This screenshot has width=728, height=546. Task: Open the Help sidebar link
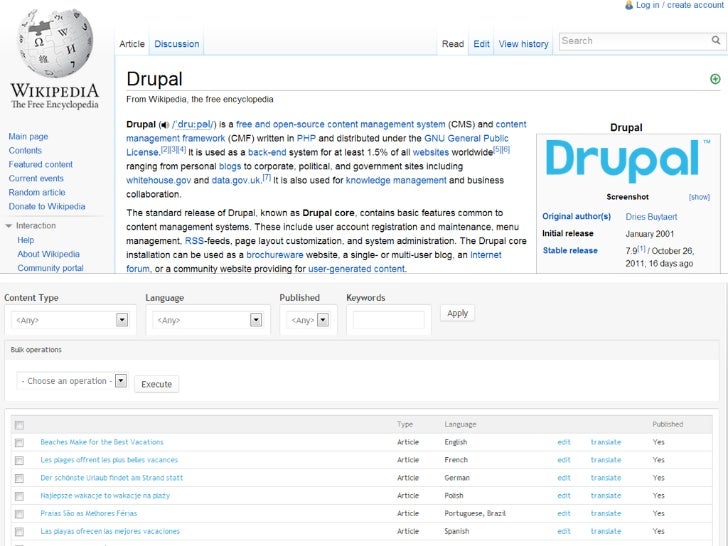point(26,240)
